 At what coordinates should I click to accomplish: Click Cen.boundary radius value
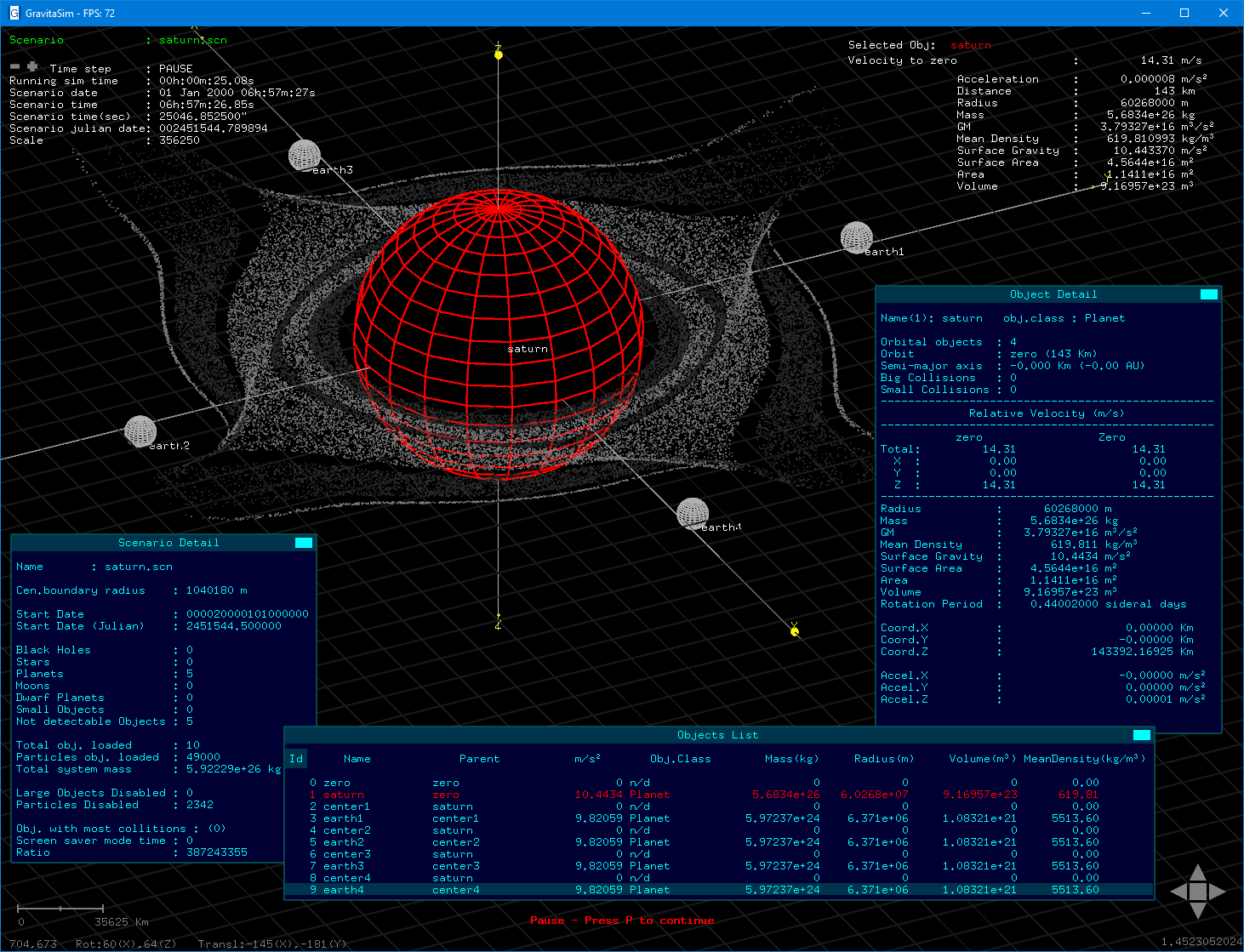[217, 590]
